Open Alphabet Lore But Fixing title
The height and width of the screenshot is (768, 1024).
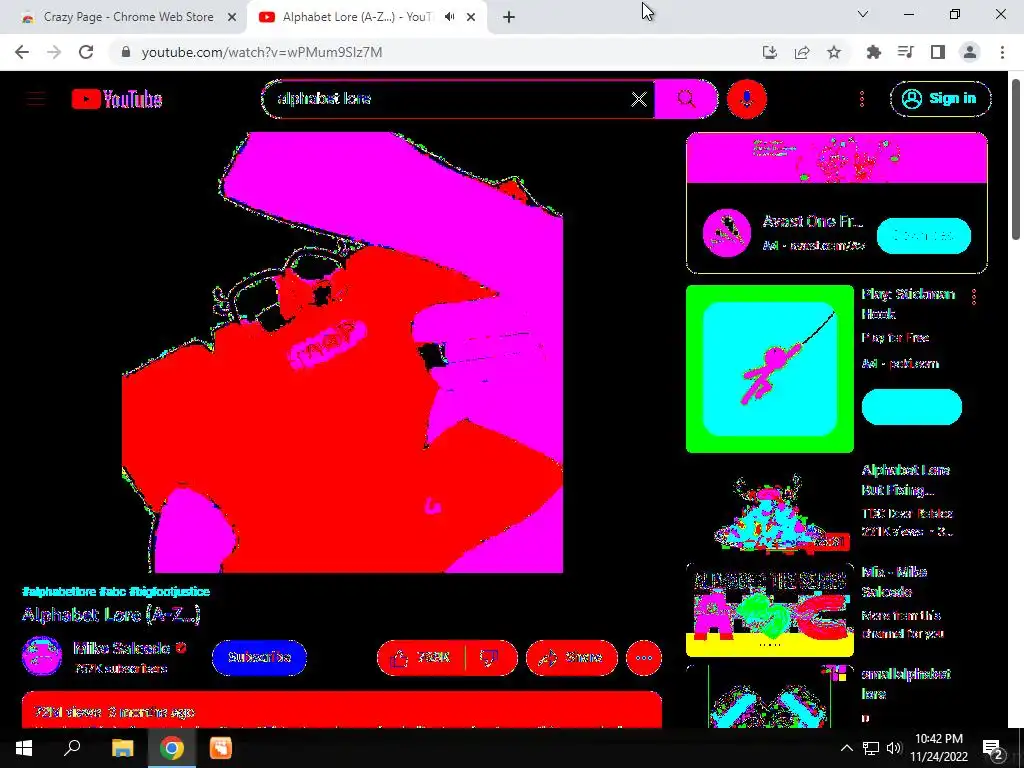(905, 480)
